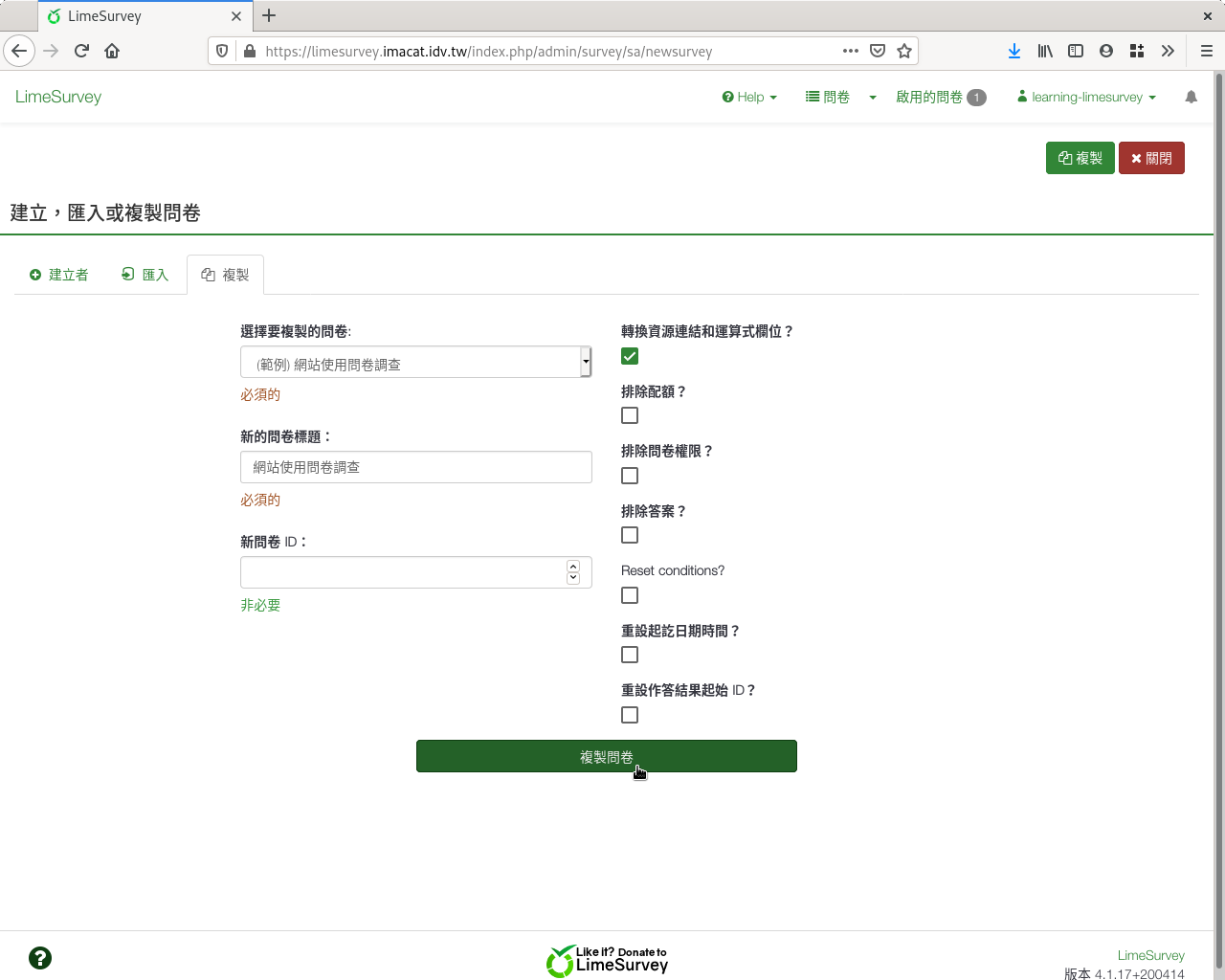Close the LimeSurvey browser tab
Viewport: 1225px width, 980px height.
(236, 16)
